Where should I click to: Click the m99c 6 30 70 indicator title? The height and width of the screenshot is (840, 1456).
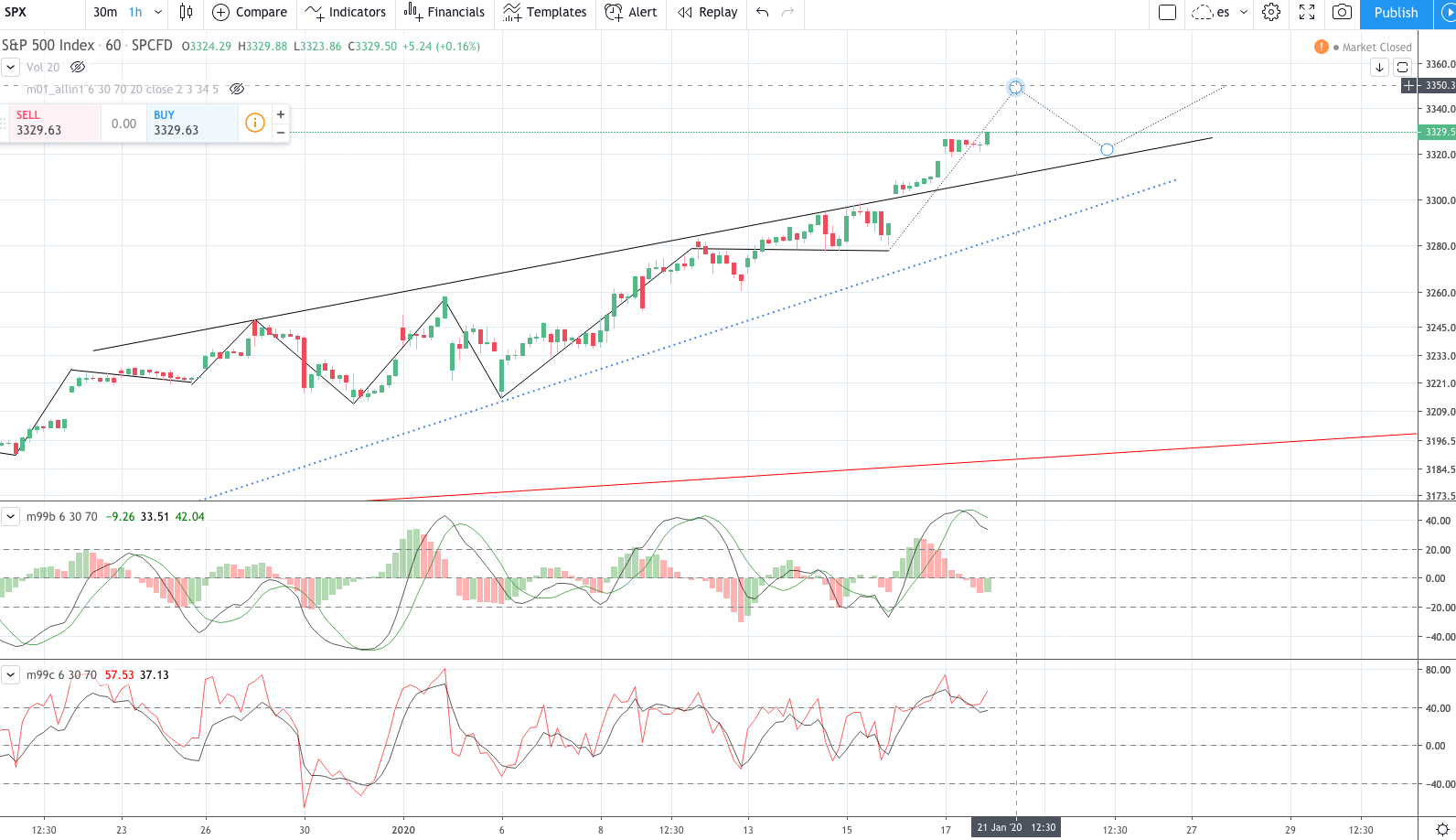(x=61, y=675)
